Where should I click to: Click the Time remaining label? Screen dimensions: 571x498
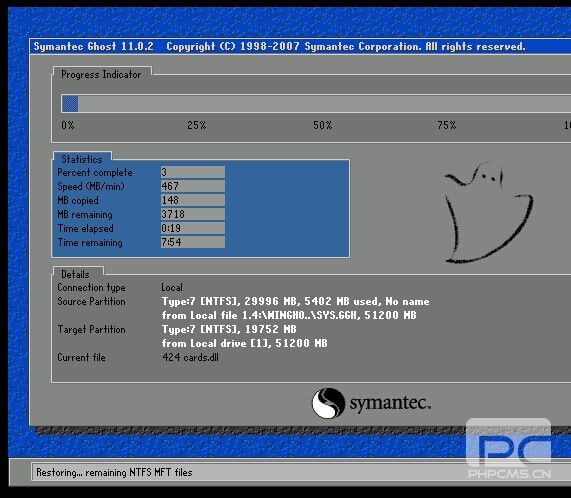pyautogui.click(x=90, y=242)
